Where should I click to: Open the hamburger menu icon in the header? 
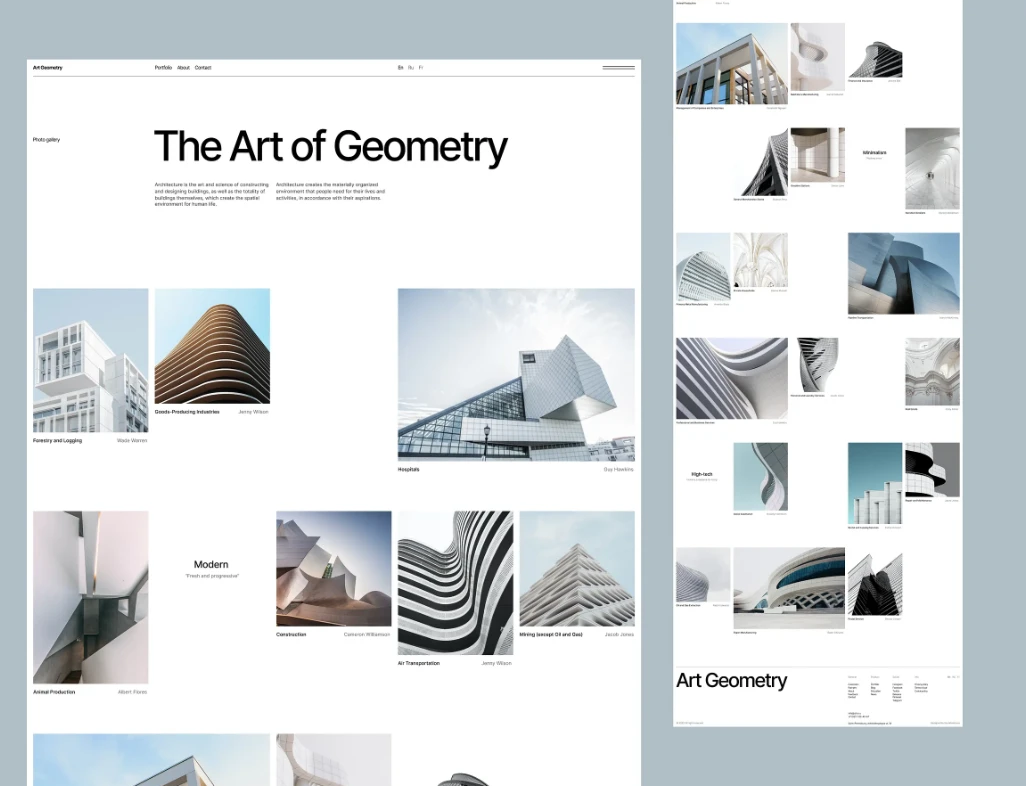(x=618, y=67)
